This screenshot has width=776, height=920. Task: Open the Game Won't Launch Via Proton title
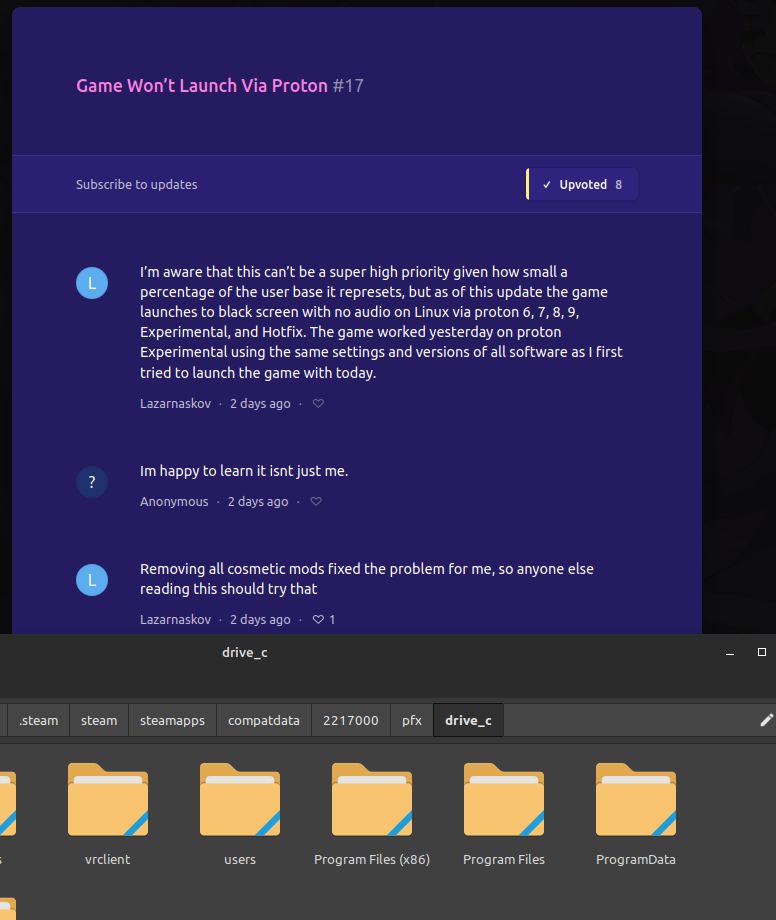click(x=202, y=86)
